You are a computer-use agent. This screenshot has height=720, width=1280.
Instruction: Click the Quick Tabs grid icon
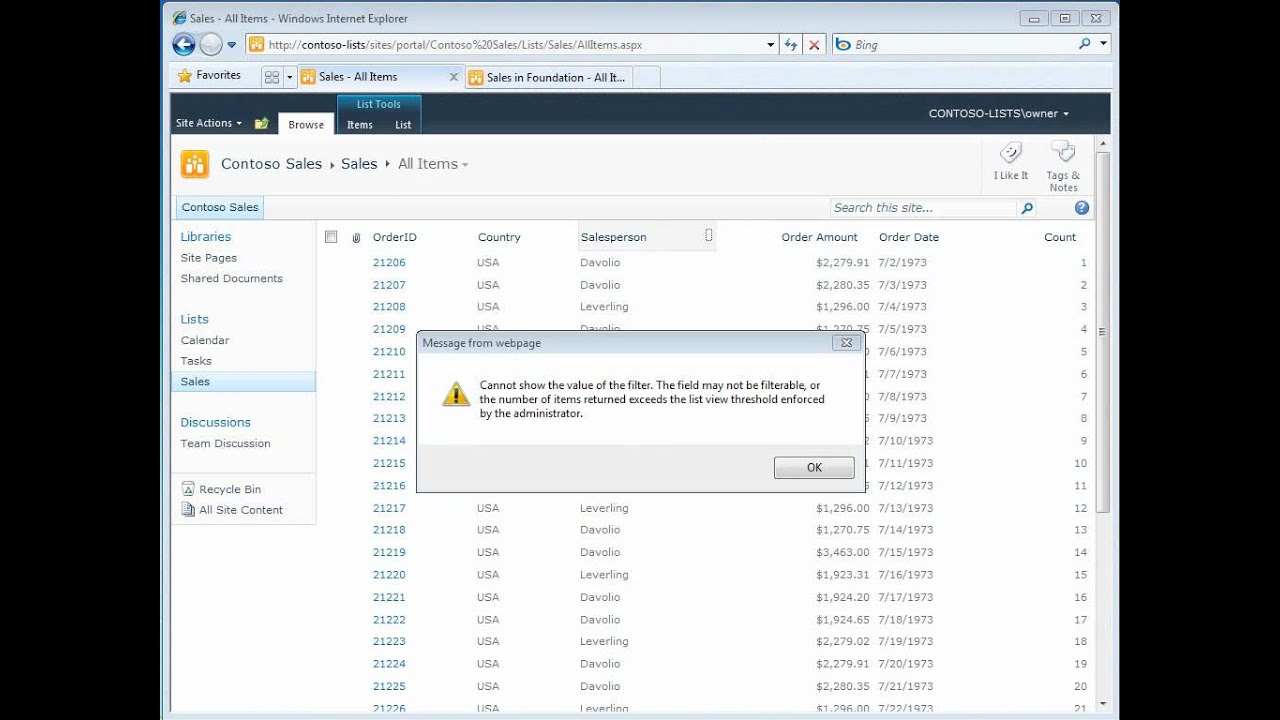tap(271, 77)
